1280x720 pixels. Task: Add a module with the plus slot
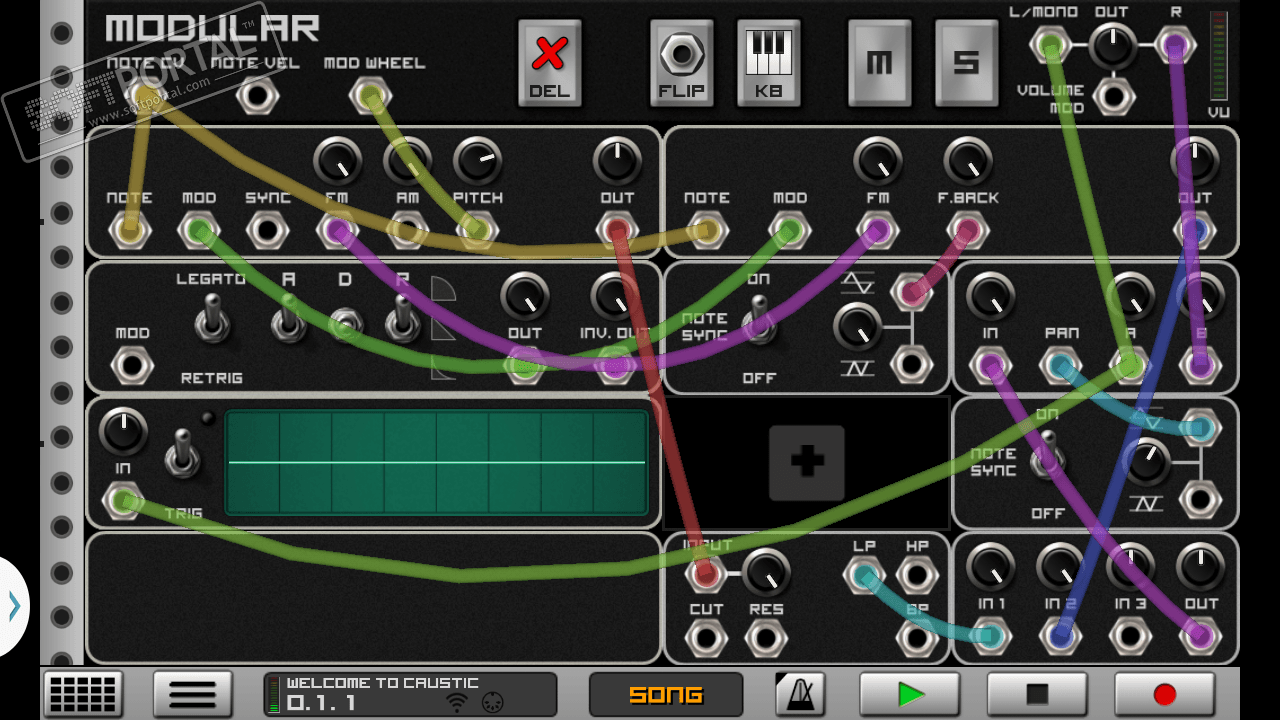(806, 462)
